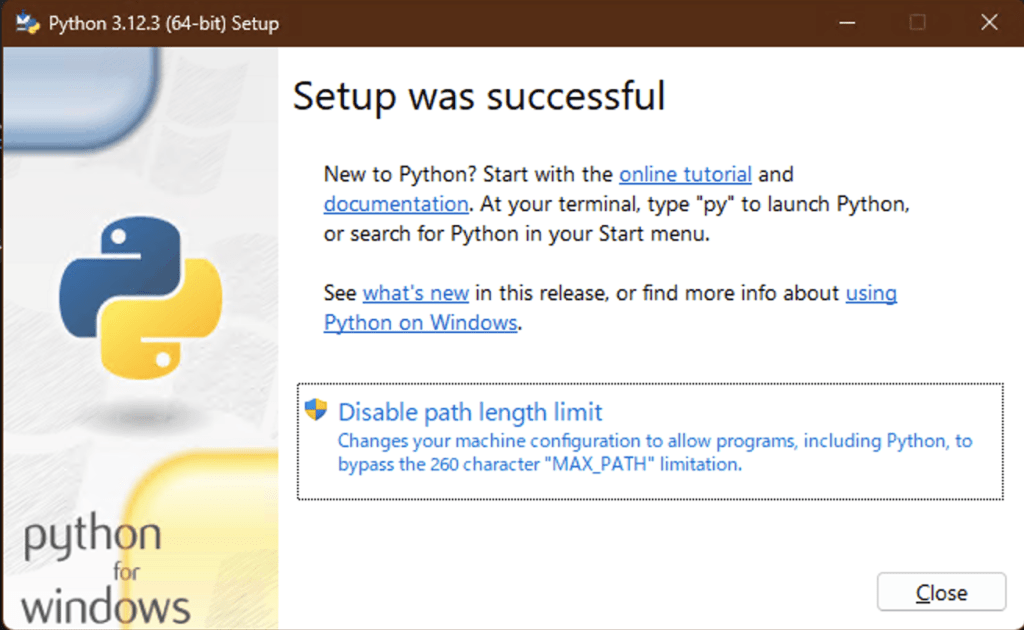Click the UAC shield next to path limit option
The width and height of the screenshot is (1024, 630).
[x=318, y=410]
